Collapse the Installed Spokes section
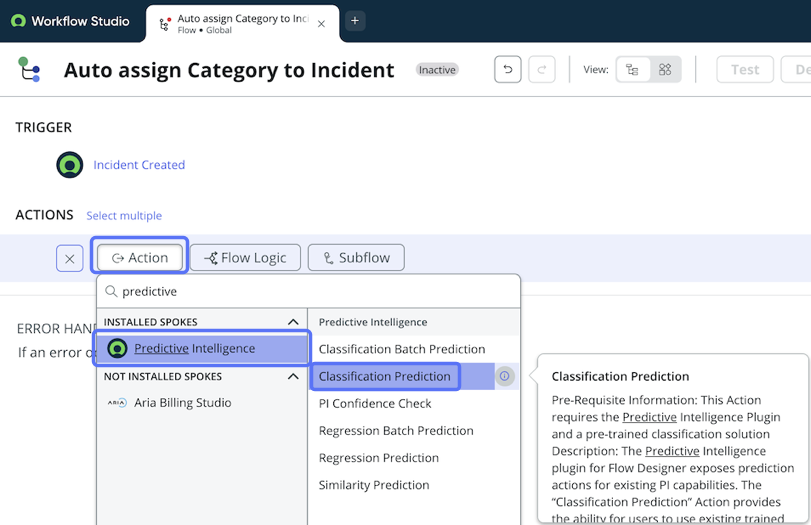Image resolution: width=811 pixels, height=525 pixels. tap(293, 322)
